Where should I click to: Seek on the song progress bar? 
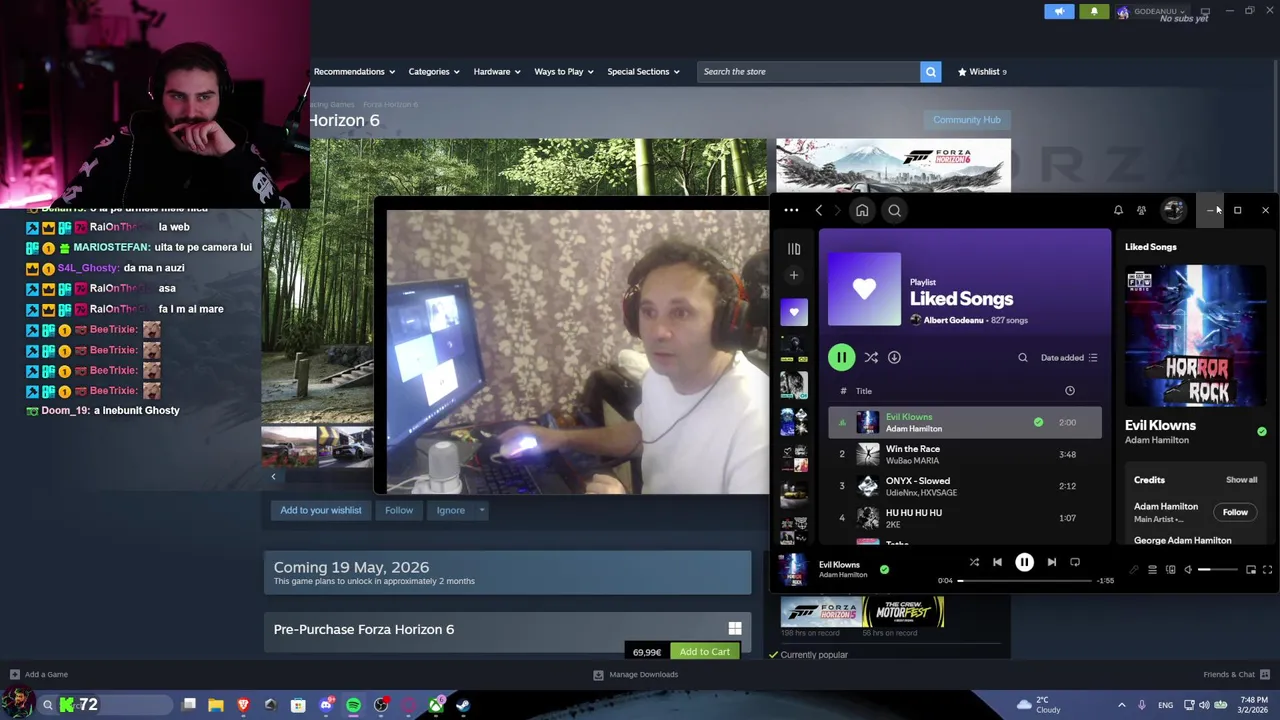coord(1024,581)
